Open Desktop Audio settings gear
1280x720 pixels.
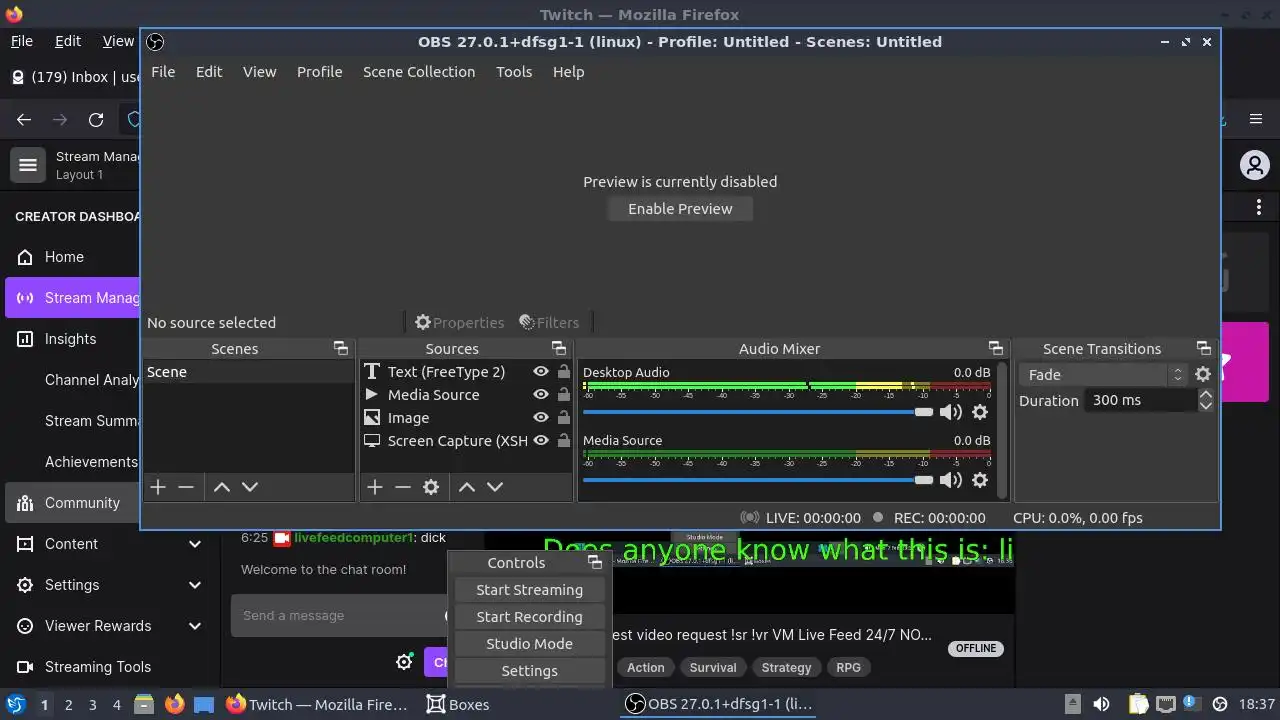pos(980,412)
